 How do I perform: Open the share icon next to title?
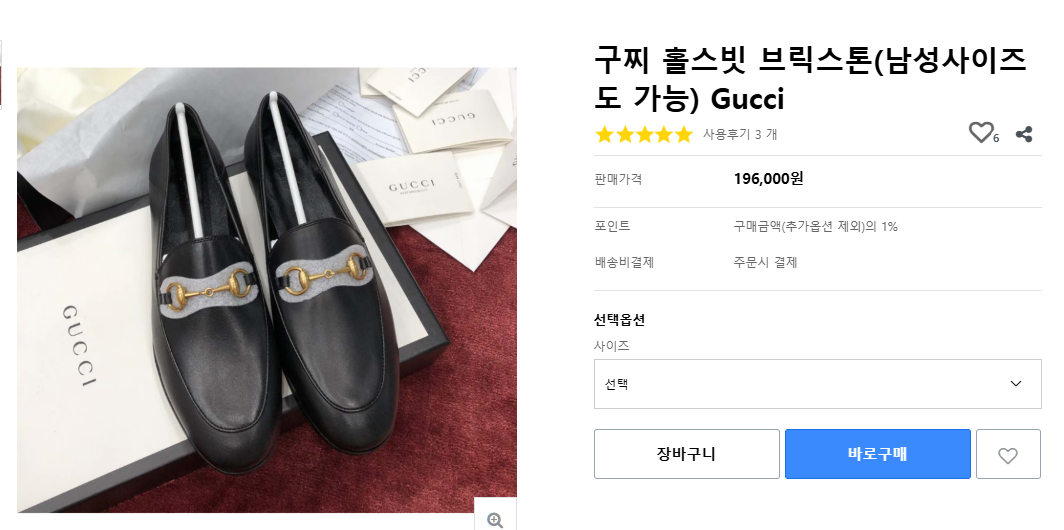[x=1023, y=134]
